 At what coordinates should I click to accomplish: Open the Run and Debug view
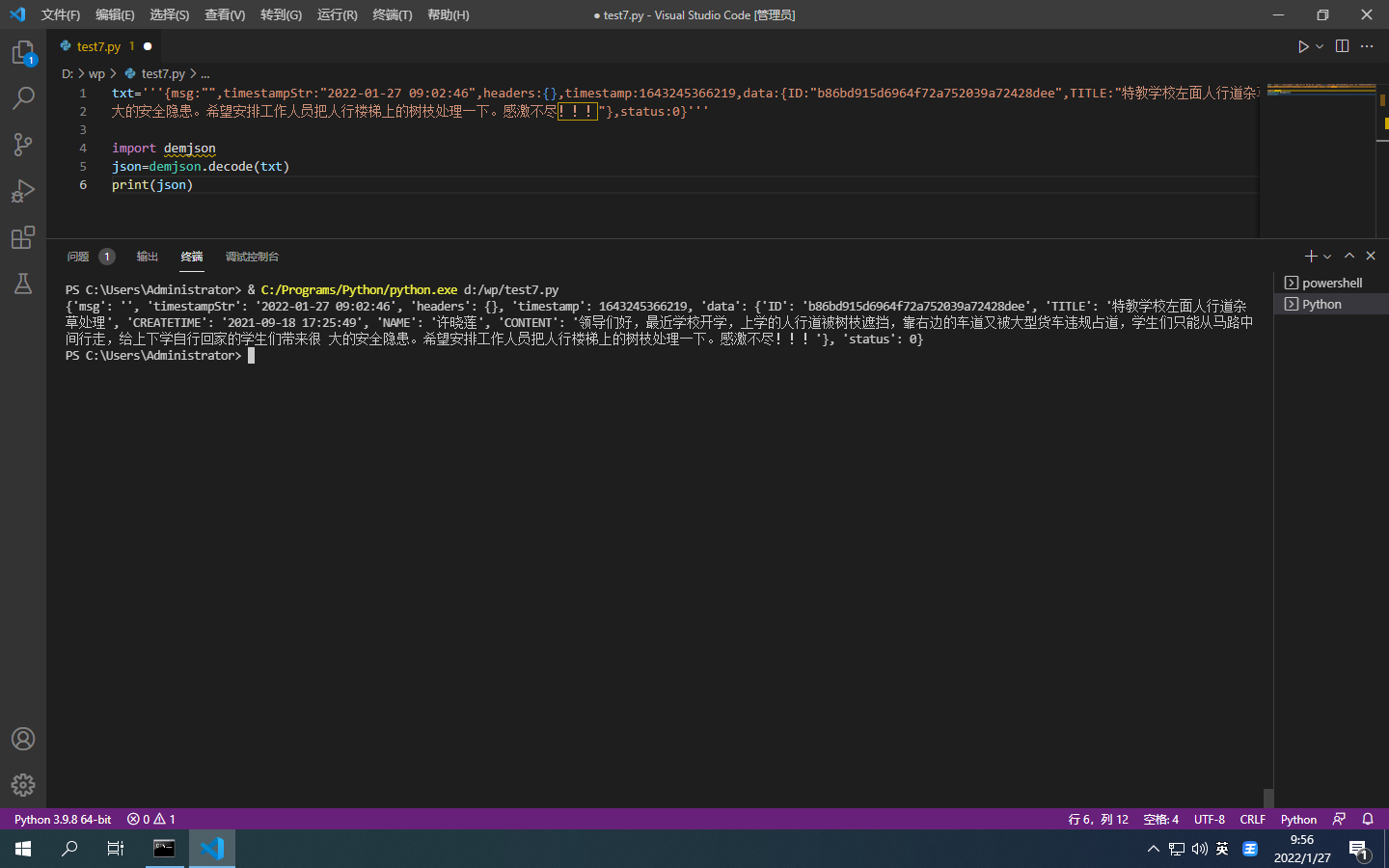[x=23, y=191]
